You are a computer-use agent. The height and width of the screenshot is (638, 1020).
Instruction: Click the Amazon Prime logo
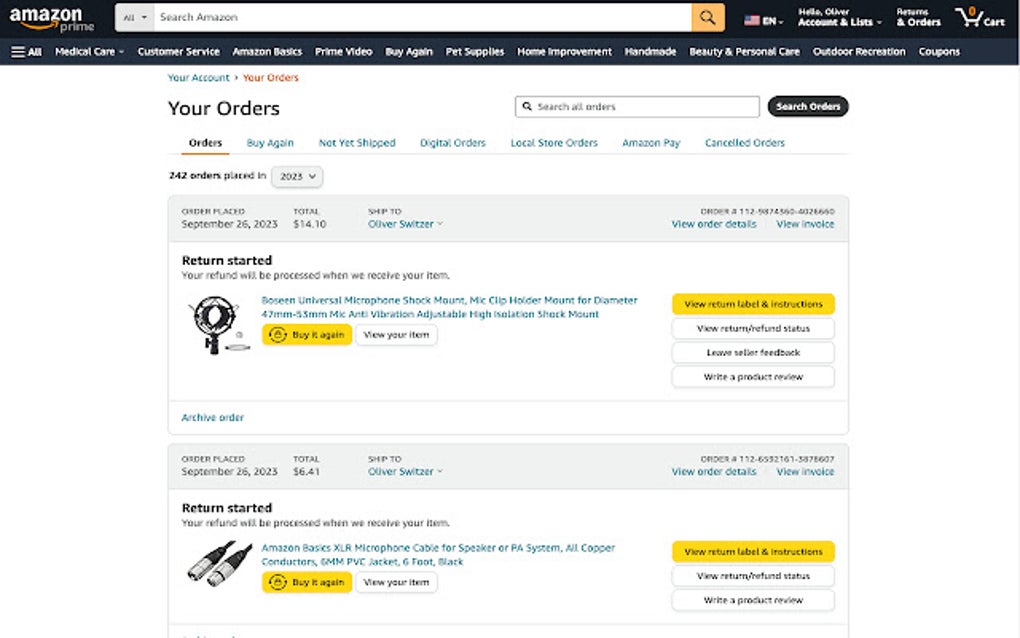pyautogui.click(x=45, y=17)
